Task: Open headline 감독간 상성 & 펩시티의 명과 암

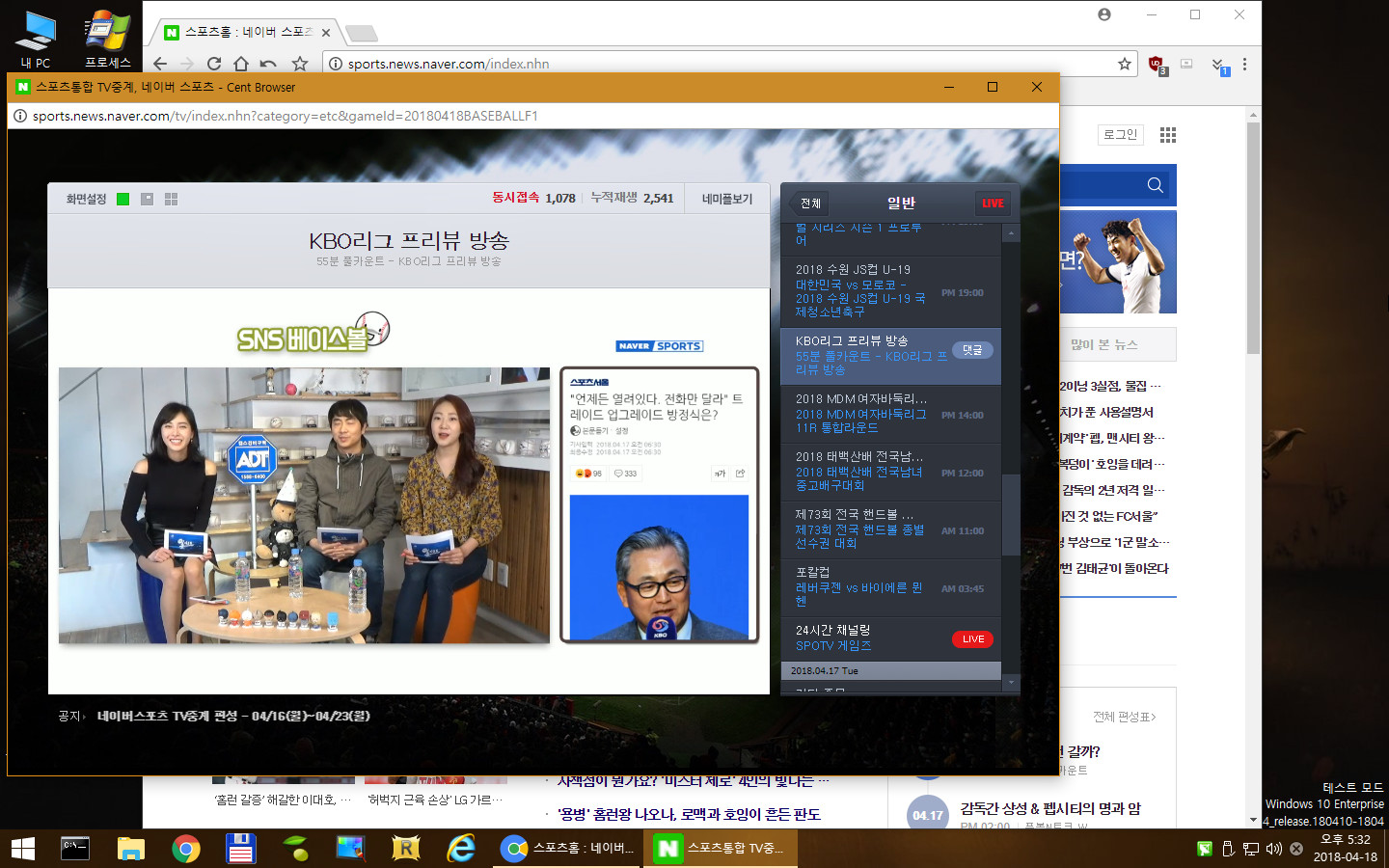Action: [x=1050, y=808]
